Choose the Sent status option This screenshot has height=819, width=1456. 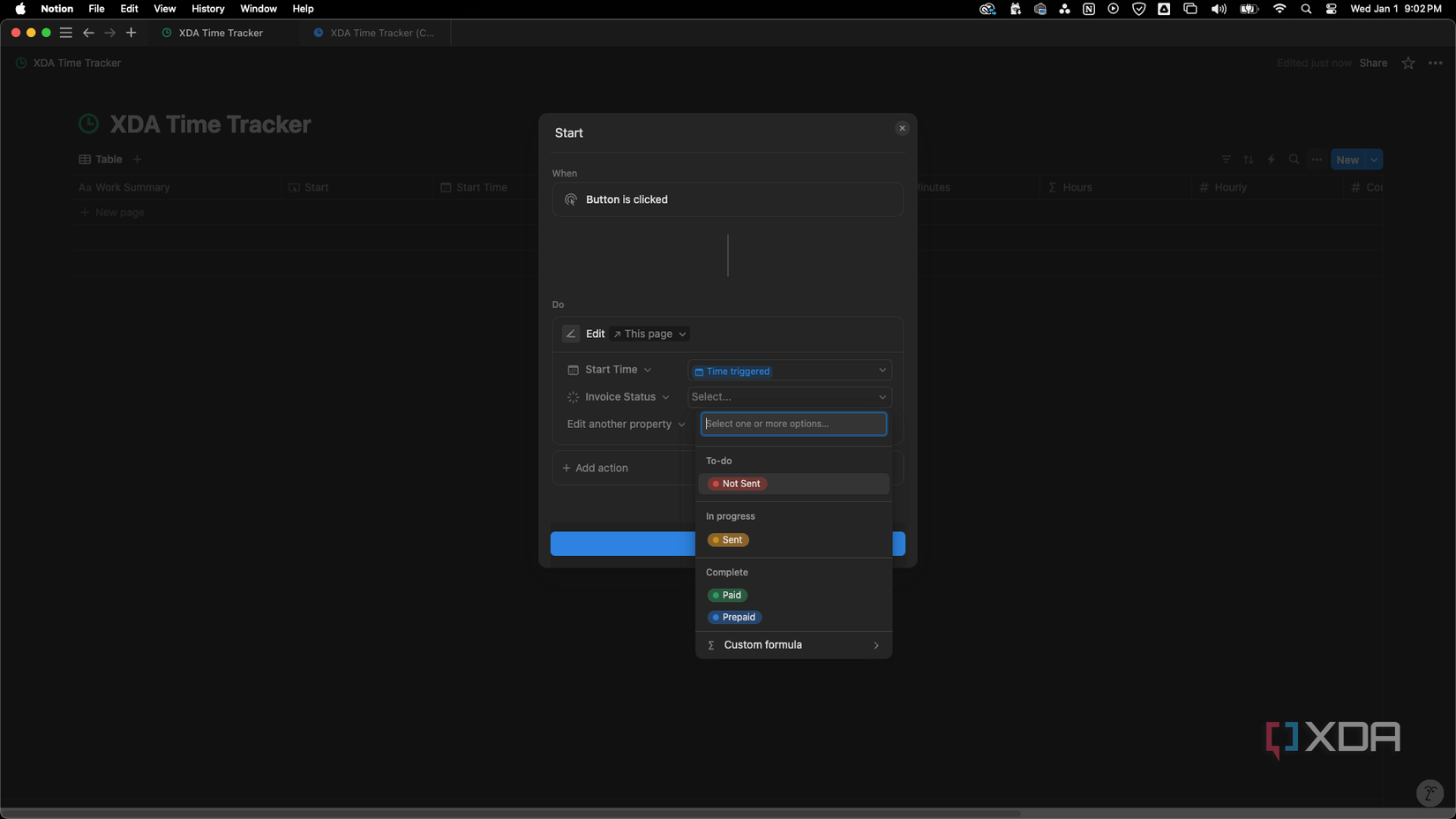point(729,540)
